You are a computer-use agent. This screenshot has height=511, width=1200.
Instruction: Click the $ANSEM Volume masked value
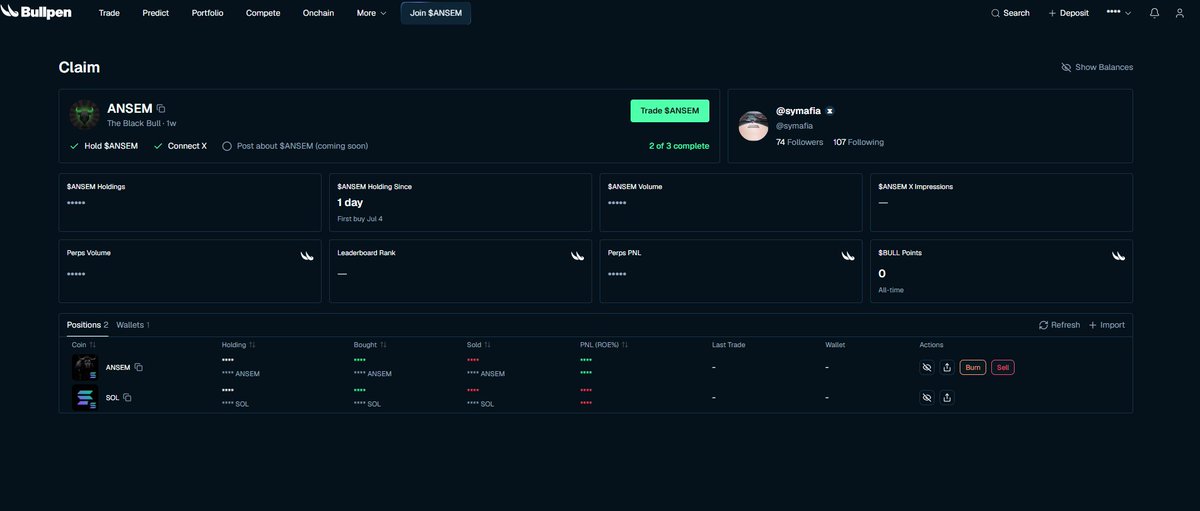(x=617, y=203)
